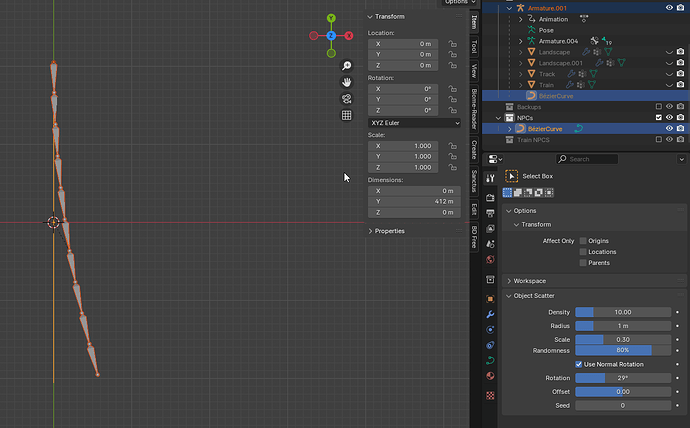
Task: Disable render camera for Track
Action: click(680, 73)
